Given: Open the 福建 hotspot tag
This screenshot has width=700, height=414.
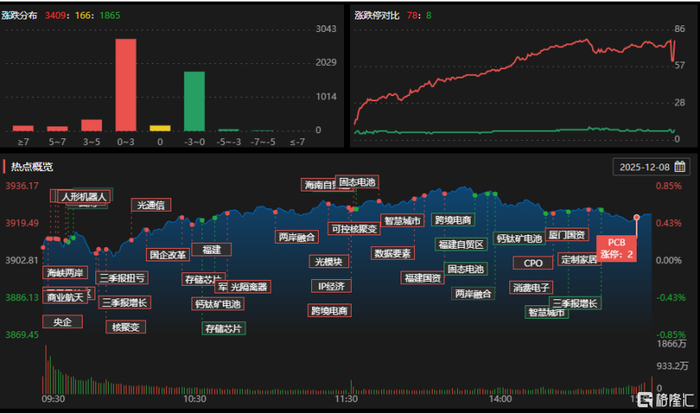Looking at the screenshot, I should coord(212,249).
